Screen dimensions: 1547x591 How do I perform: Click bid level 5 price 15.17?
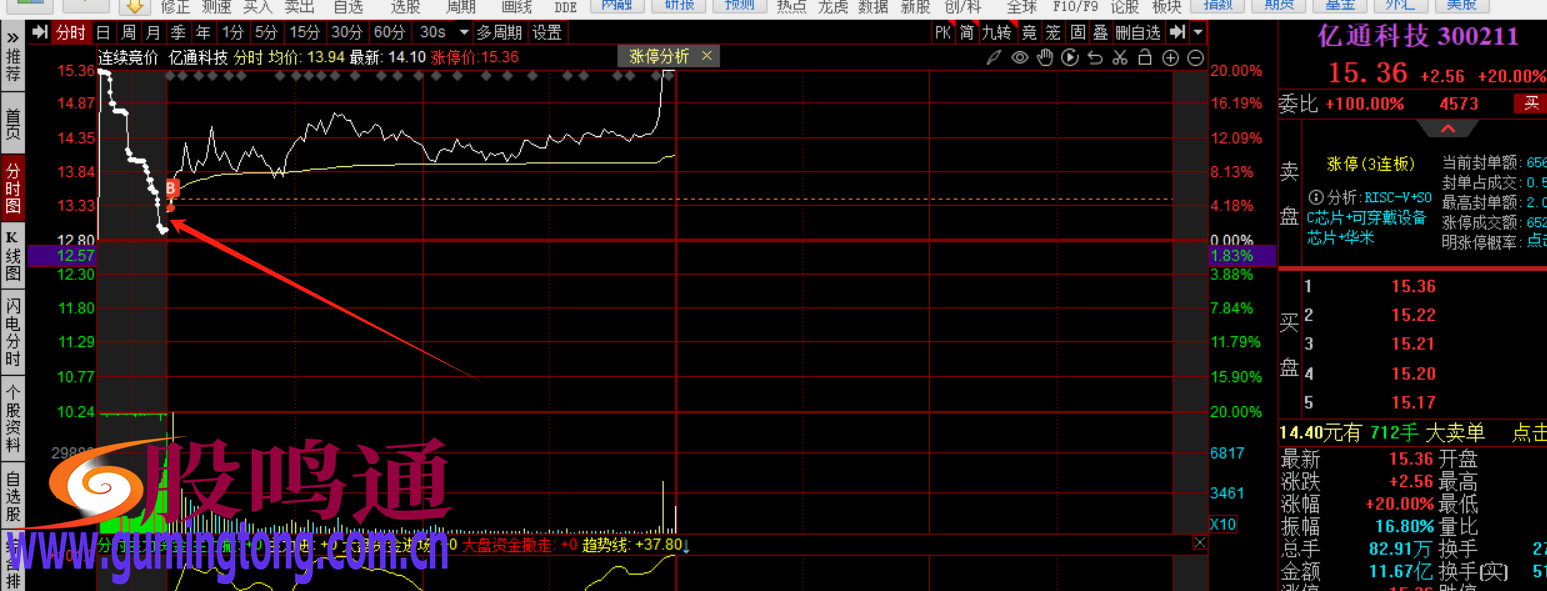pos(1413,403)
